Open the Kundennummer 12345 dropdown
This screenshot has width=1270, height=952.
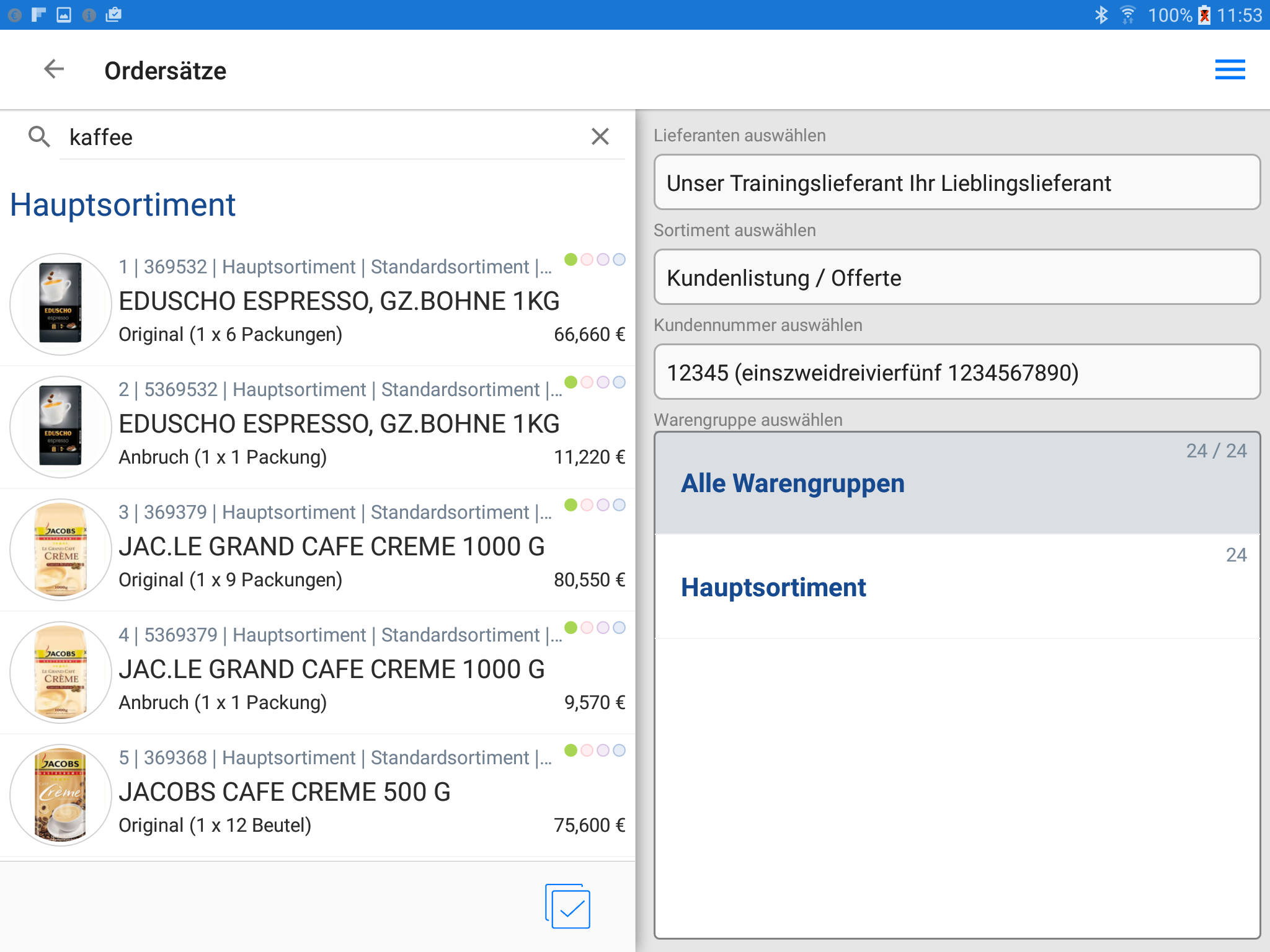point(956,372)
